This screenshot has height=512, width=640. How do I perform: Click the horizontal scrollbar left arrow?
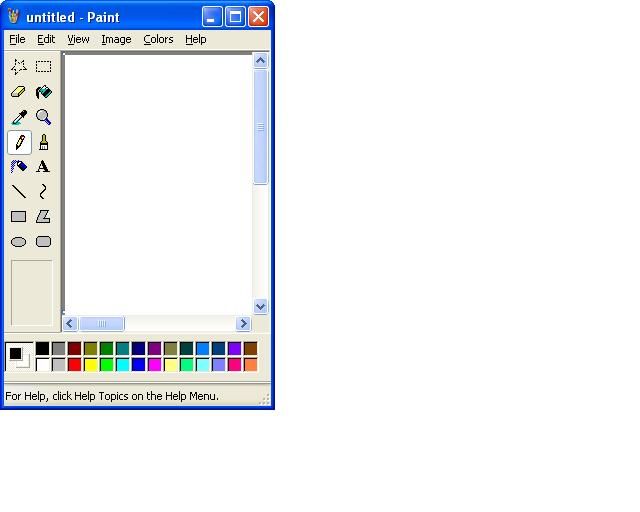pyautogui.click(x=70, y=324)
